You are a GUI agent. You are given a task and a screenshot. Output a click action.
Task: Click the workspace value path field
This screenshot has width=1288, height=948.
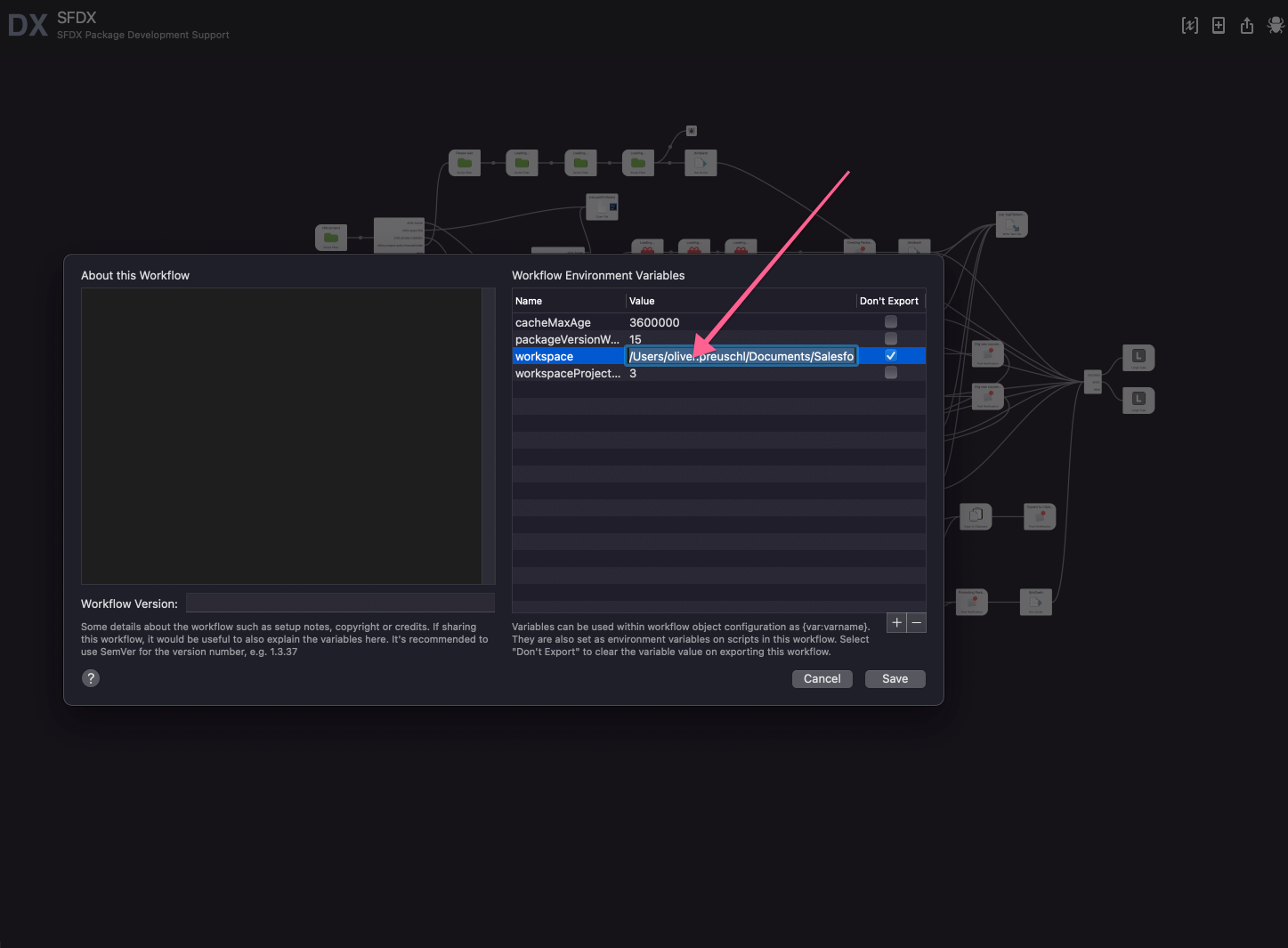tap(741, 356)
